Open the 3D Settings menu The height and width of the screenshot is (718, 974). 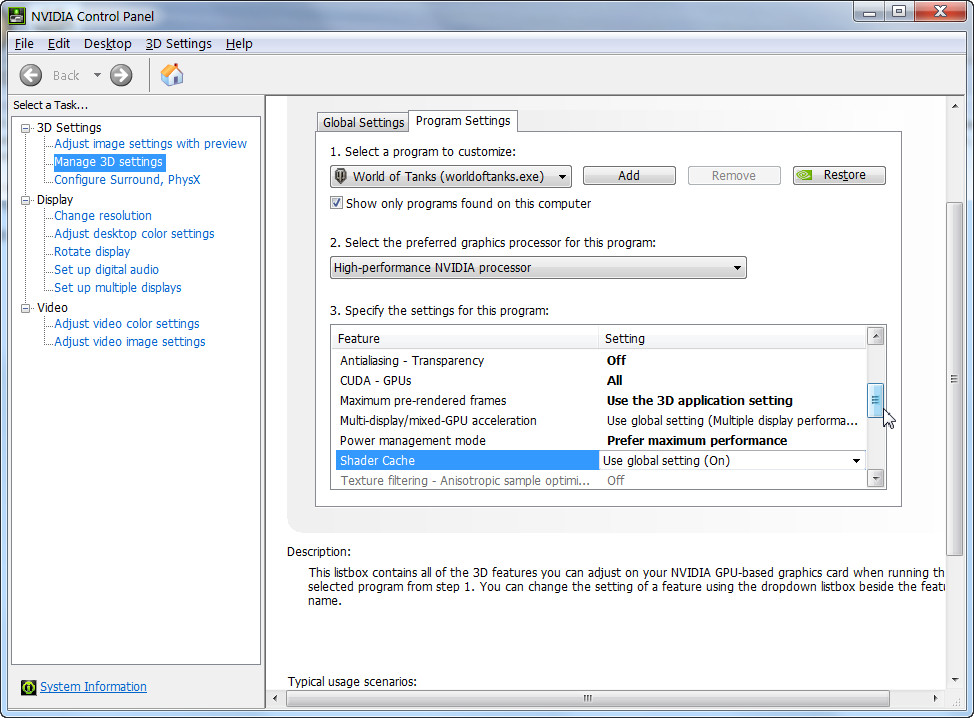click(x=178, y=44)
